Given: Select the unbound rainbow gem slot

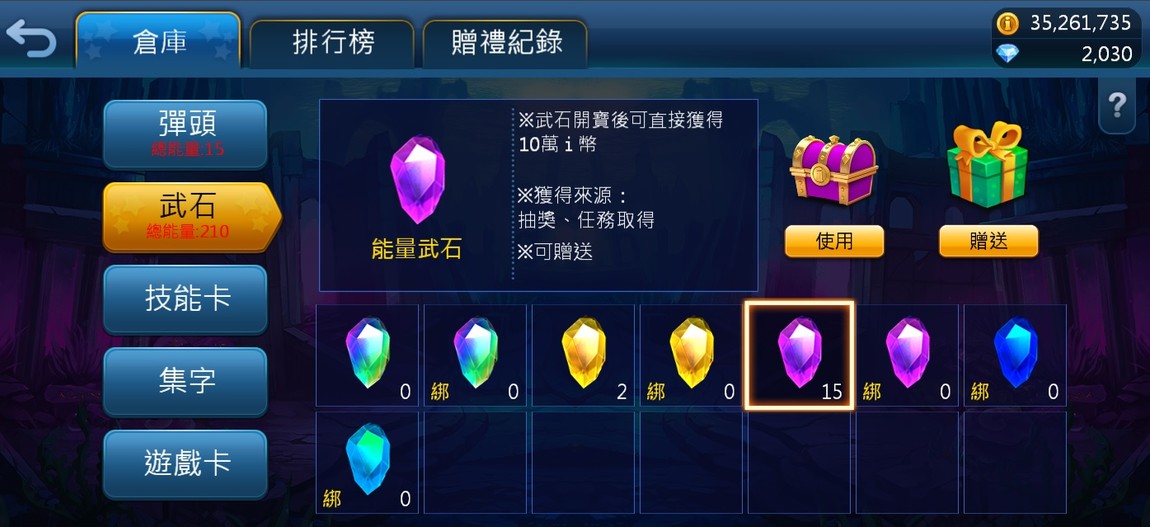Looking at the screenshot, I should (x=367, y=355).
